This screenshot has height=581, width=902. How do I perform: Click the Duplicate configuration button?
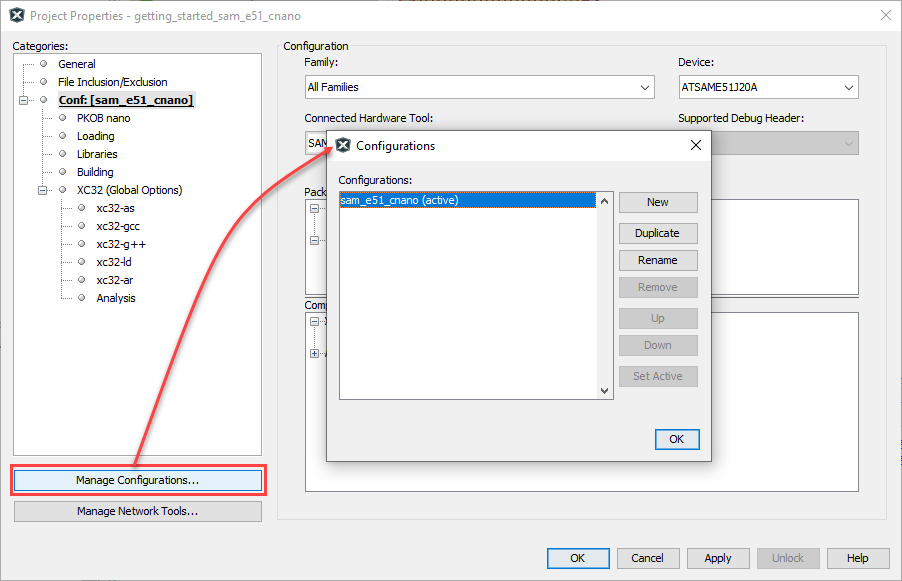[x=657, y=233]
